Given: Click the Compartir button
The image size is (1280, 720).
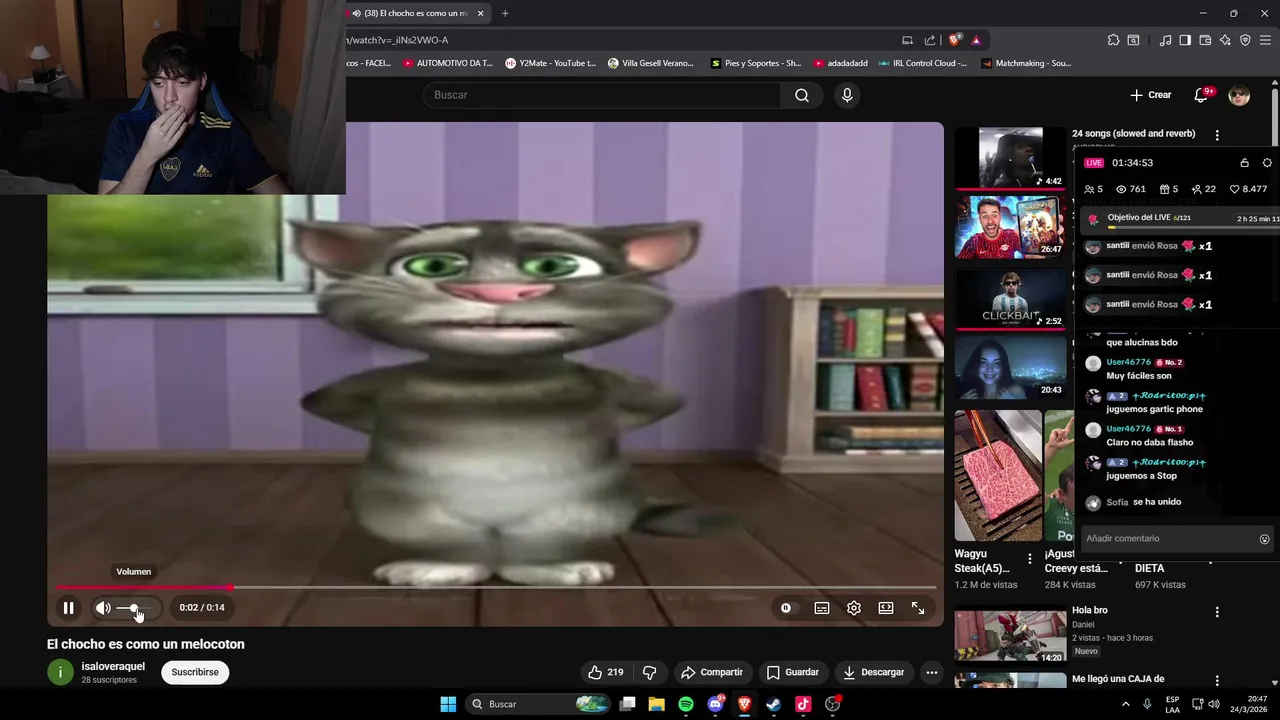Looking at the screenshot, I should [711, 672].
